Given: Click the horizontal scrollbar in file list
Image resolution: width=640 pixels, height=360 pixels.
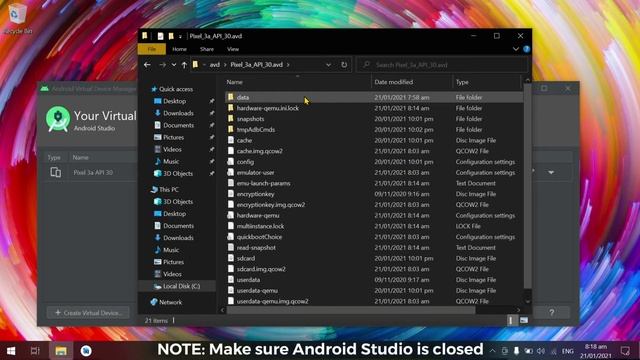Looking at the screenshot, I should (x=351, y=310).
